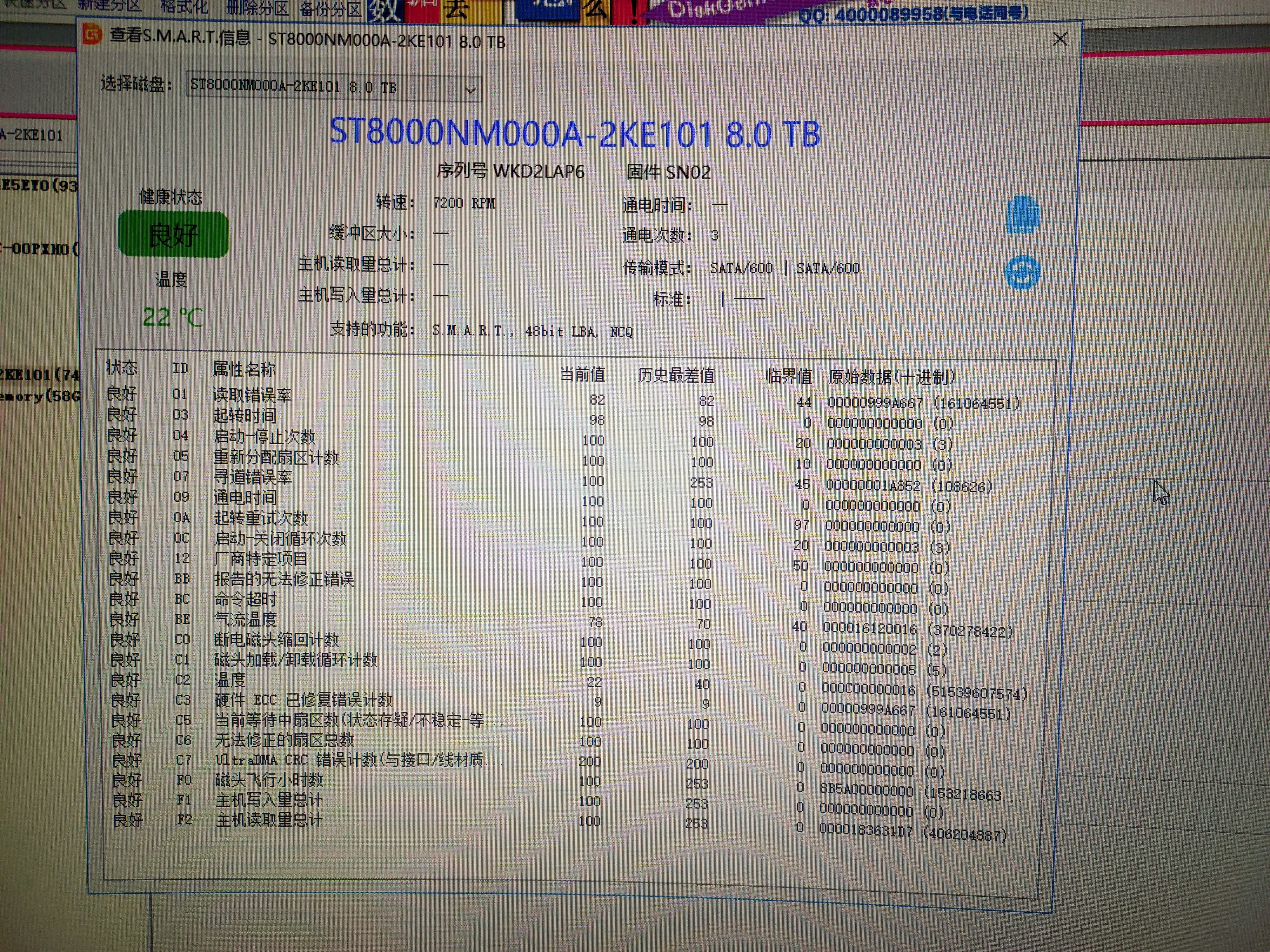Click the supported features text S.M.A.R.T., 48bit LBA, NCQ
Image resolution: width=1270 pixels, height=952 pixels.
(532, 332)
